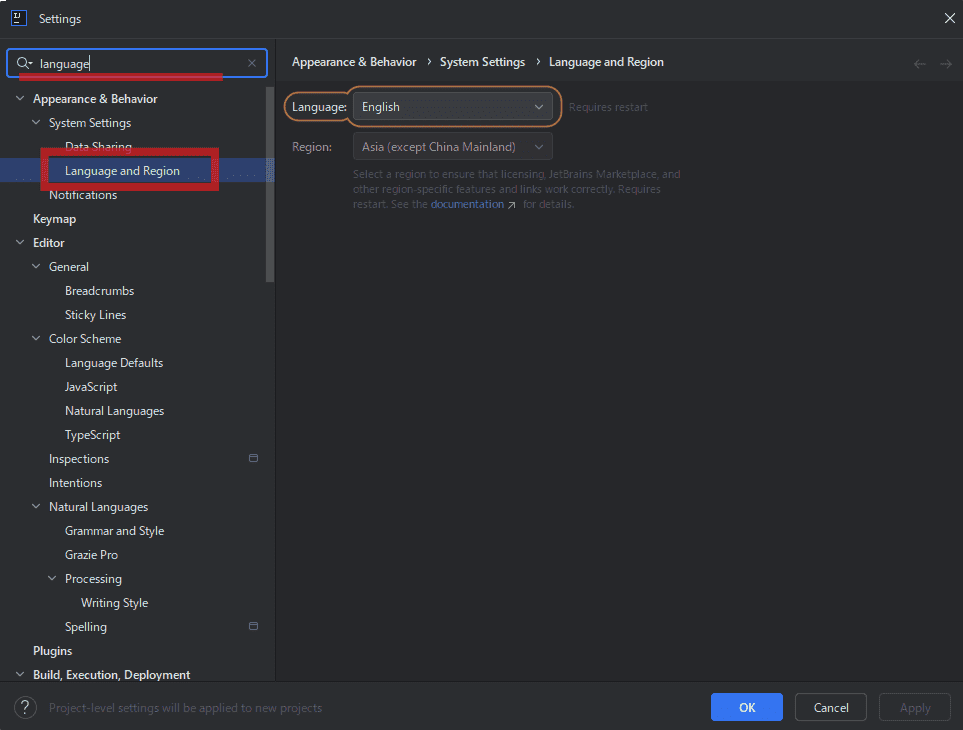Open the Region dropdown
This screenshot has height=730, width=963.
point(452,147)
